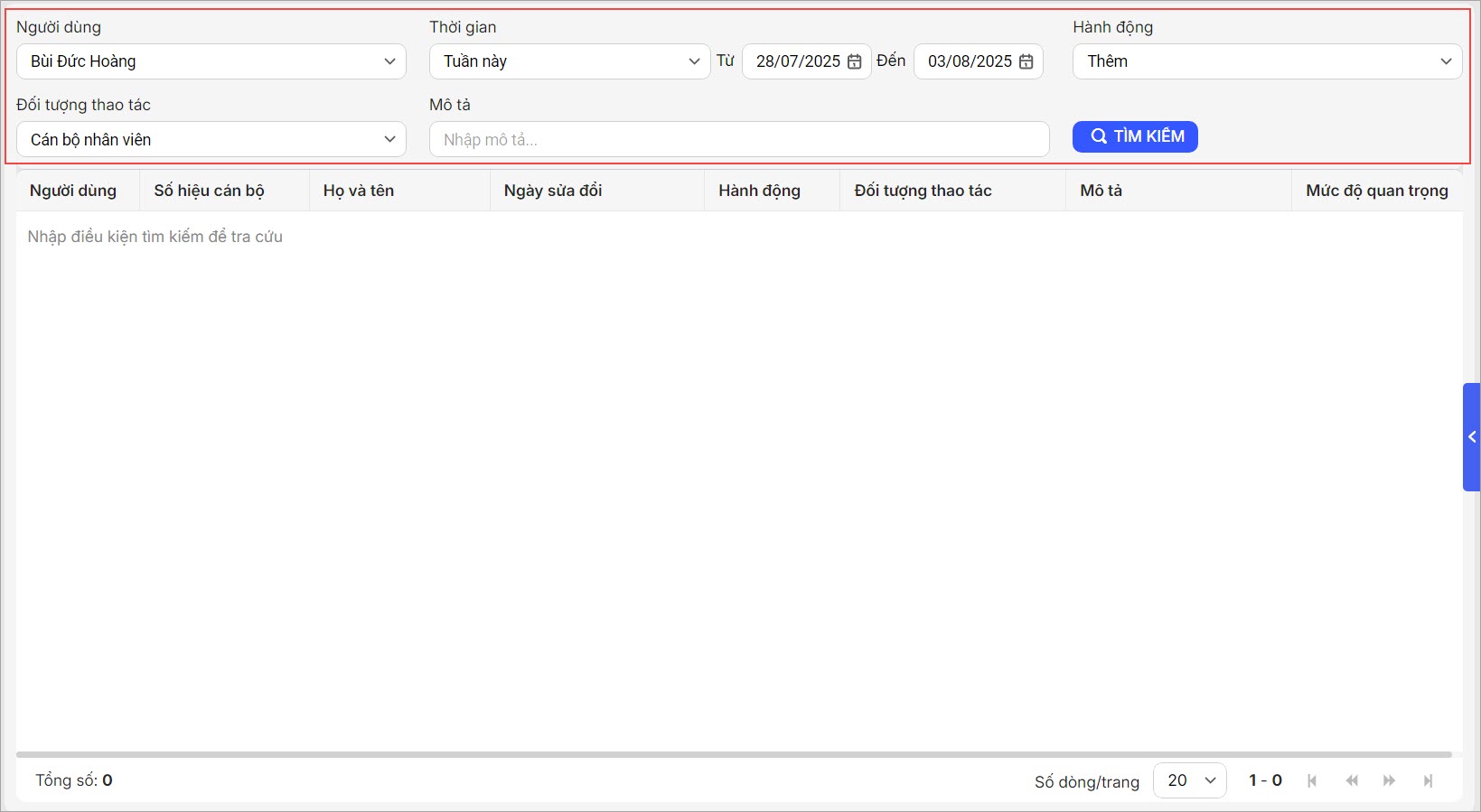1481x812 pixels.
Task: Click the 'Ngày sửa đổi' column header
Action: click(553, 191)
